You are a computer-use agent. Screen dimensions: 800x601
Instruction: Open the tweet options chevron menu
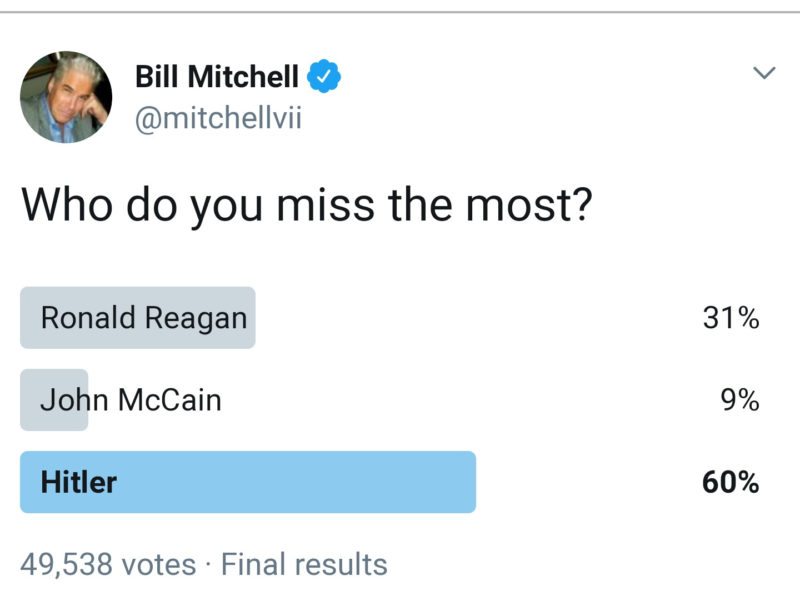tap(764, 73)
